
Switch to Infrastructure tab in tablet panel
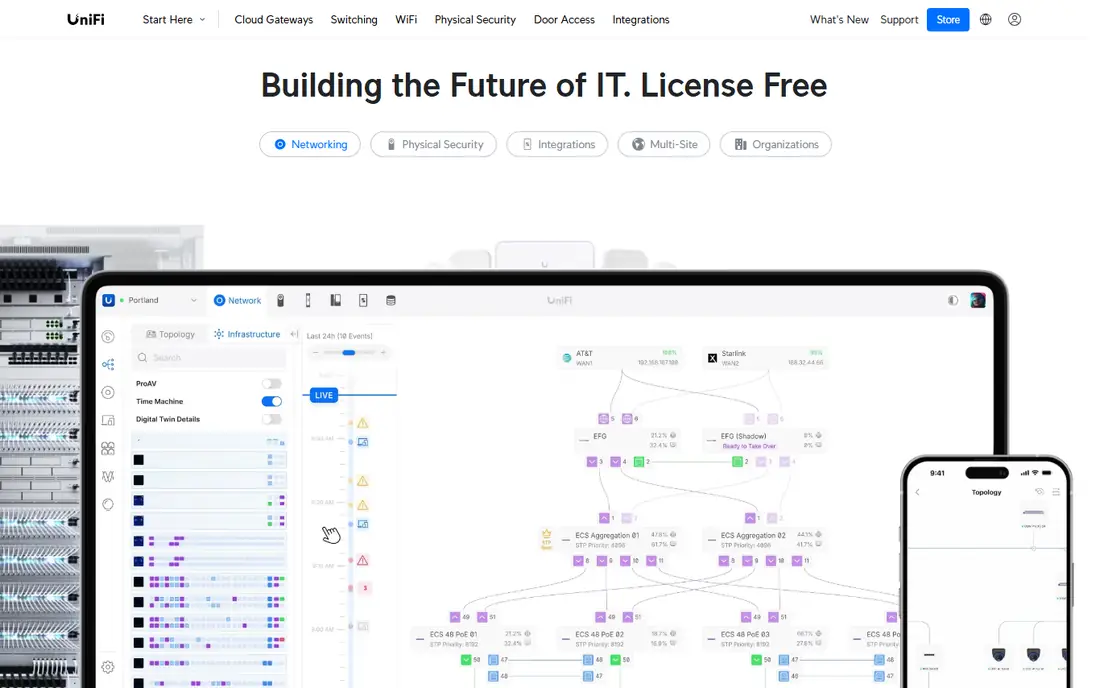click(247, 334)
